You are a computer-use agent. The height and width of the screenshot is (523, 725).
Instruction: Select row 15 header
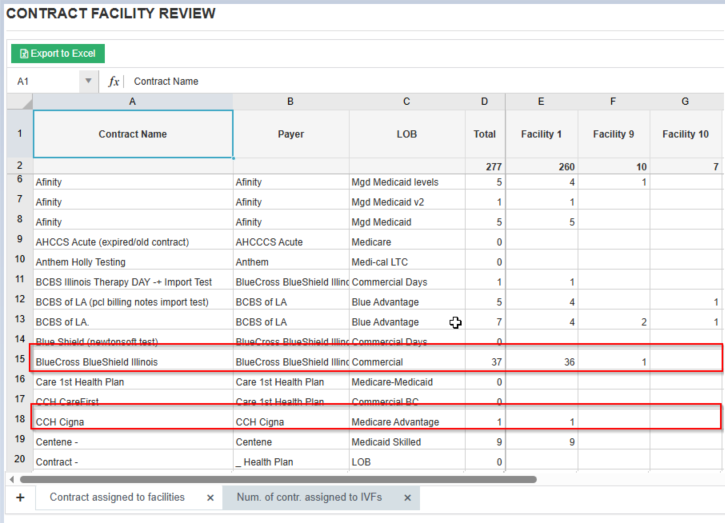click(x=20, y=359)
